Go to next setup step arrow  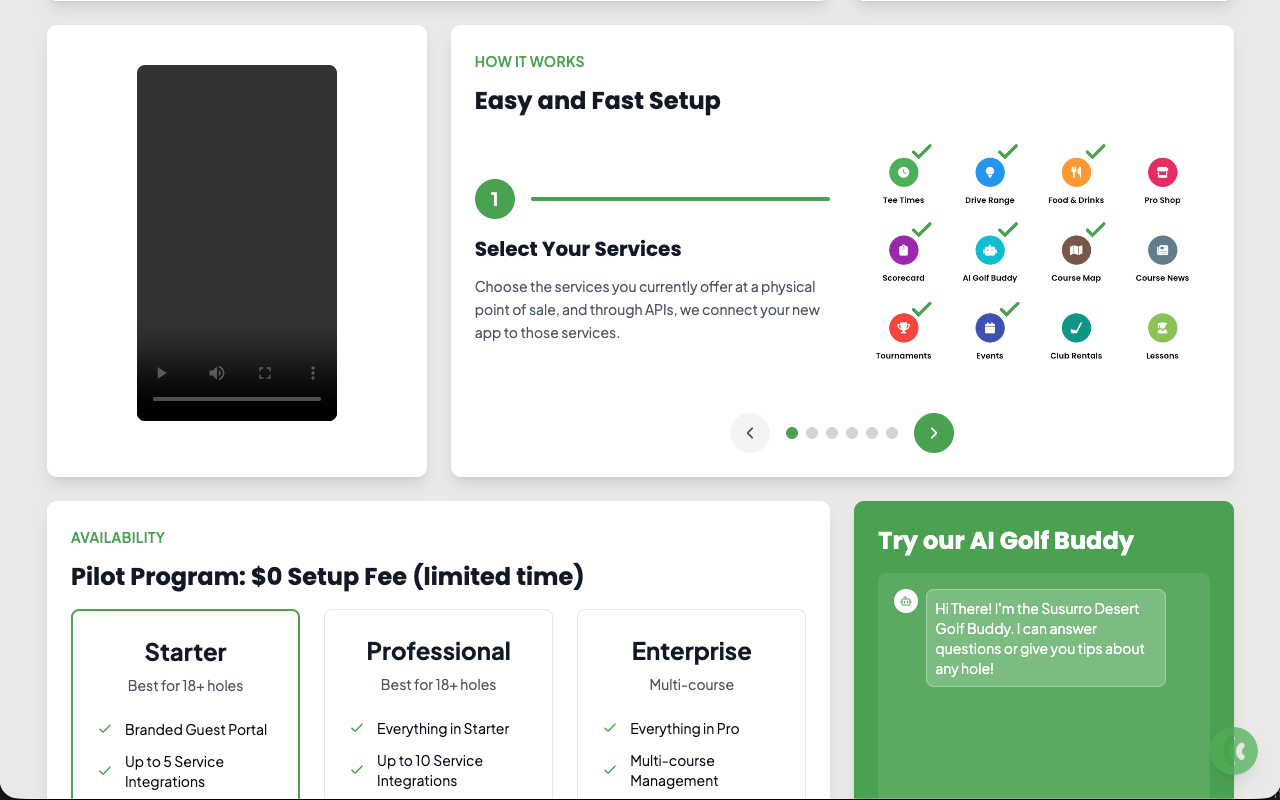coord(934,433)
